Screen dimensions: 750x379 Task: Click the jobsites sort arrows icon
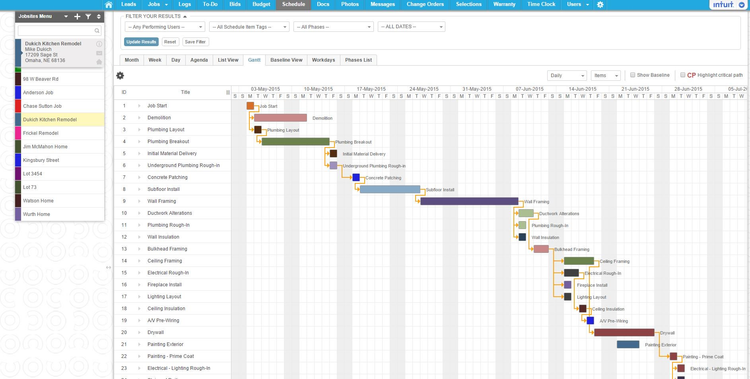click(99, 17)
